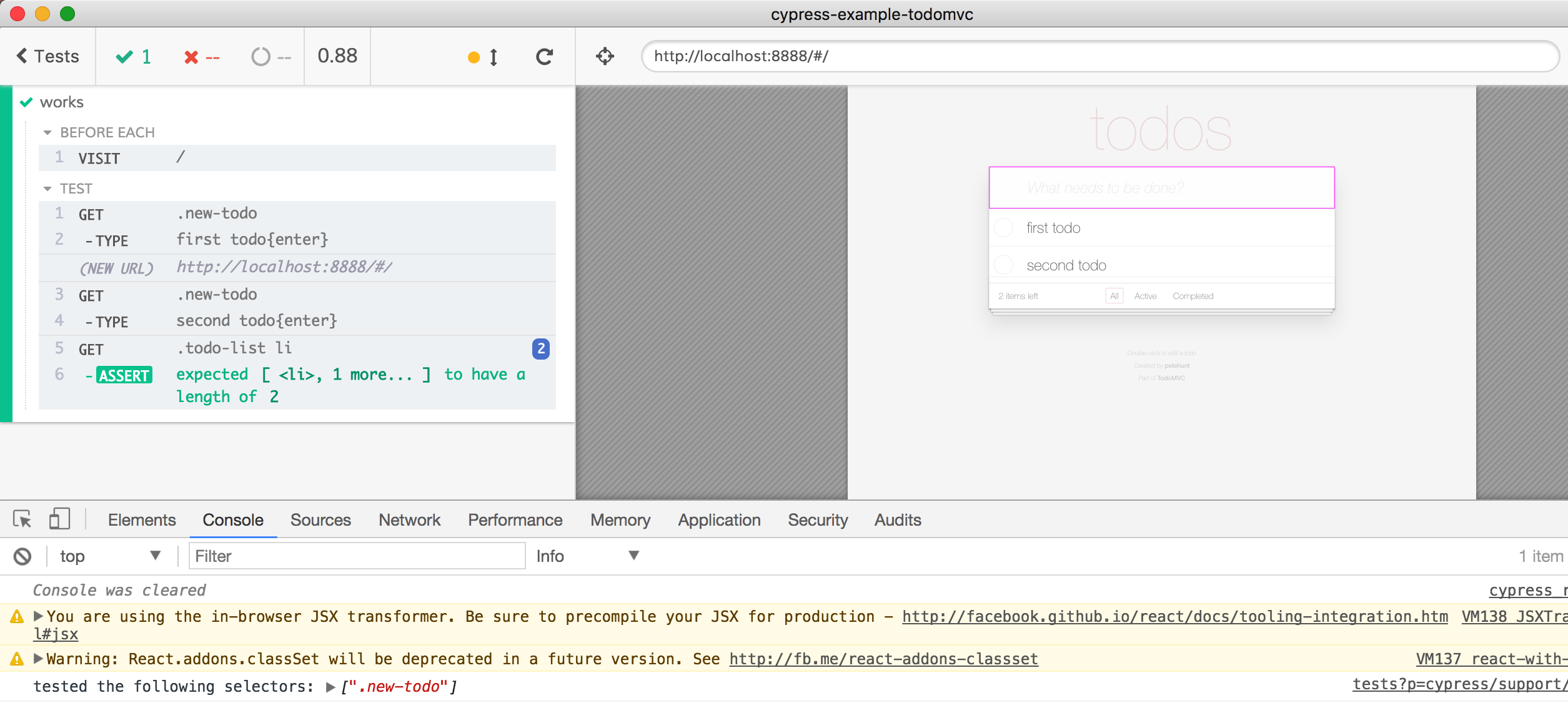Click the blue 2 elements badge

541,348
